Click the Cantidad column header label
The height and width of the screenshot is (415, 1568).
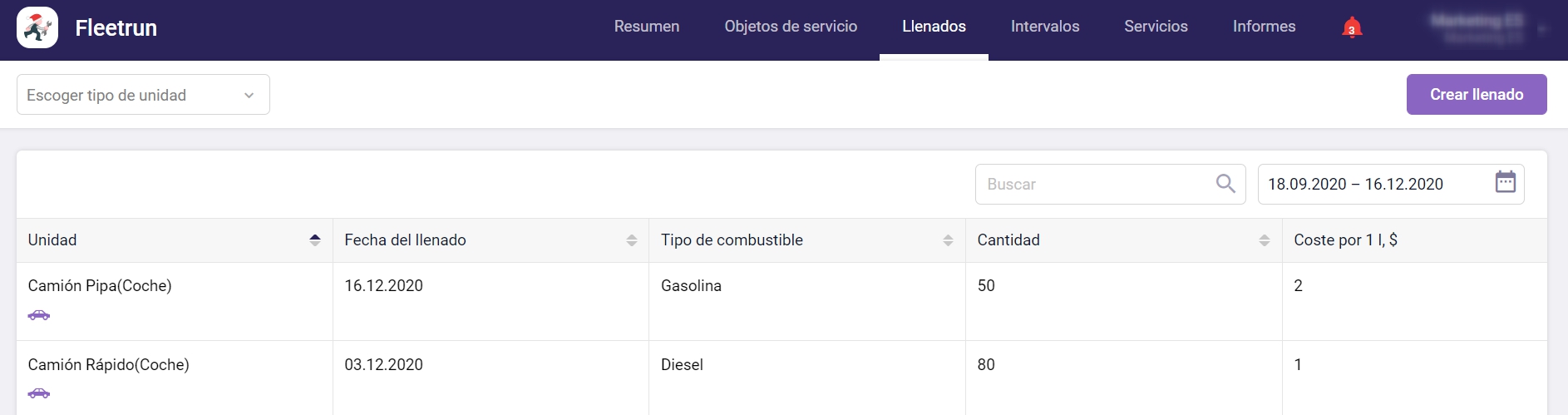pos(1008,240)
